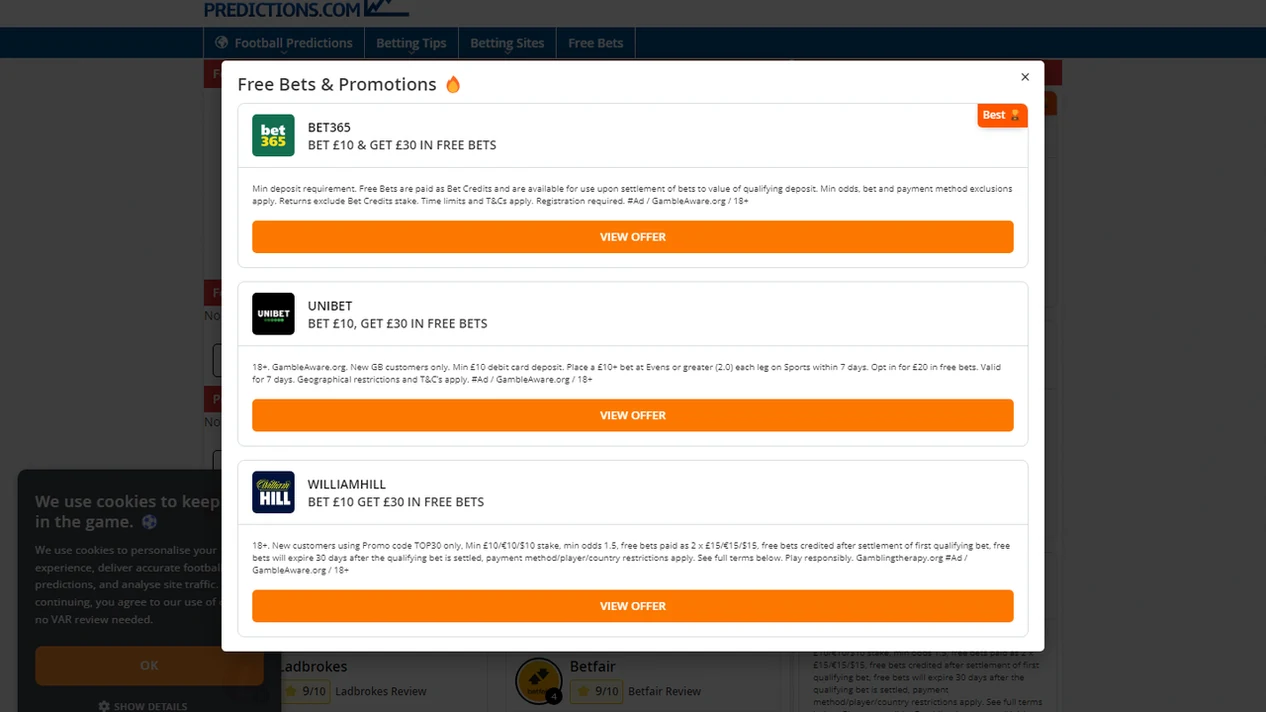Click the Unibet logo icon
Image resolution: width=1266 pixels, height=712 pixels.
pyautogui.click(x=273, y=314)
